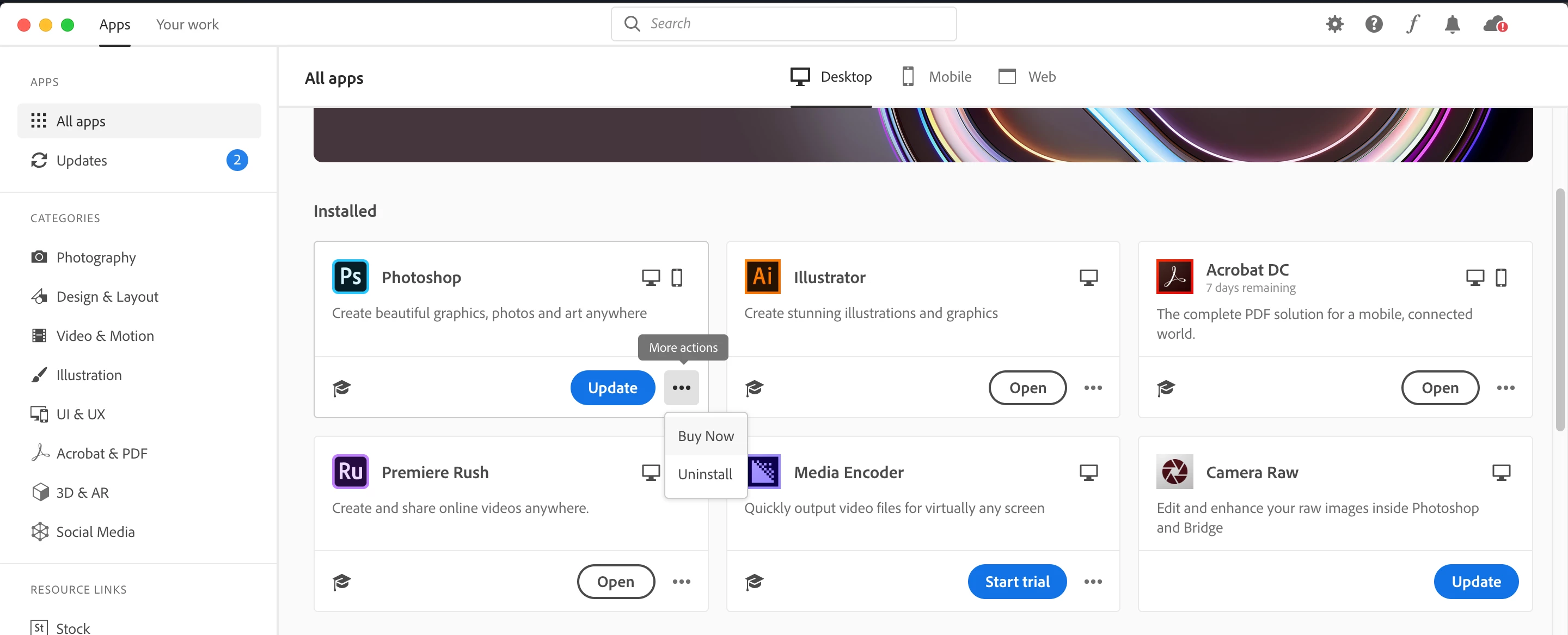1568x635 pixels.
Task: Open Acrobat DC tutorials graduation cap icon
Action: click(1166, 388)
